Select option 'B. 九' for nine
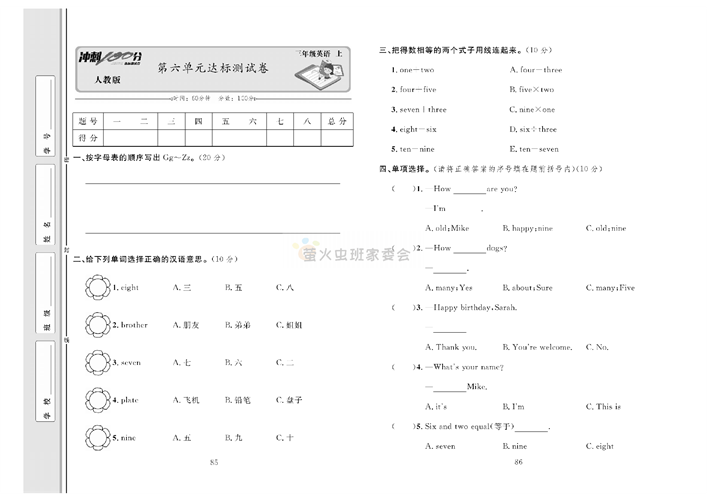This screenshot has width=707, height=500. [234, 437]
